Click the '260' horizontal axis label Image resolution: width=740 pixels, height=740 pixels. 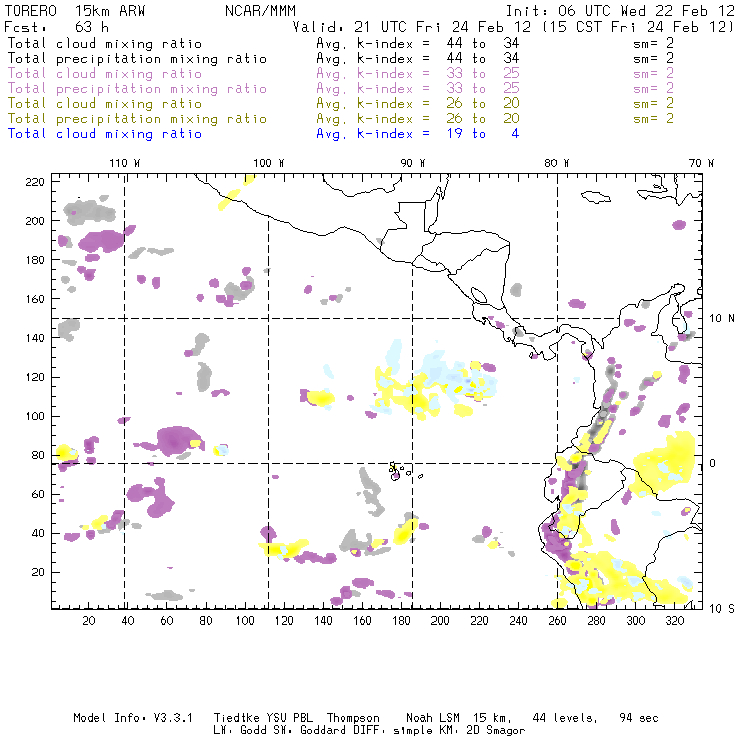557,621
